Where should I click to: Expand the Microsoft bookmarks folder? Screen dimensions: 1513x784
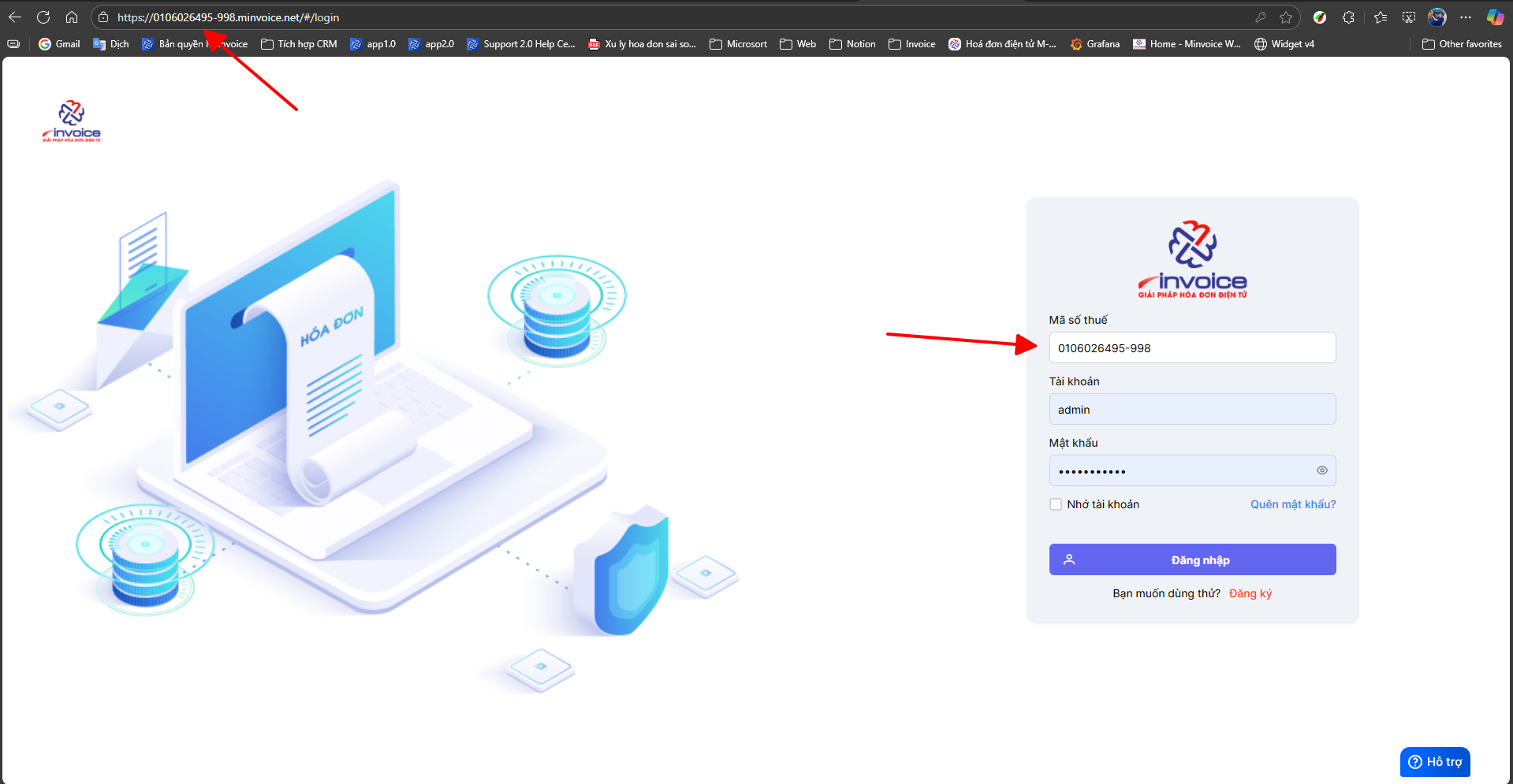pyautogui.click(x=738, y=44)
